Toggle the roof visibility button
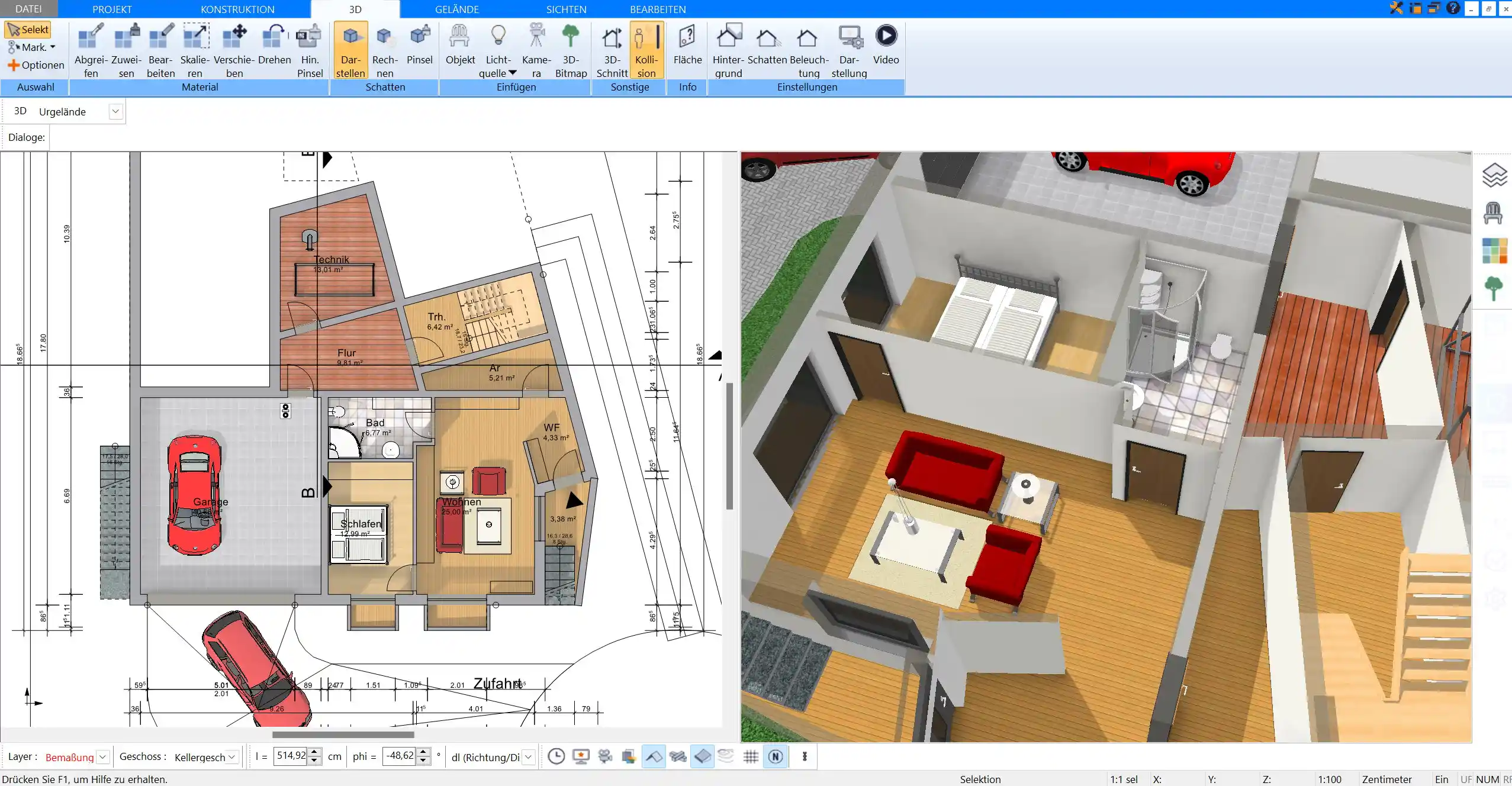 tap(654, 756)
